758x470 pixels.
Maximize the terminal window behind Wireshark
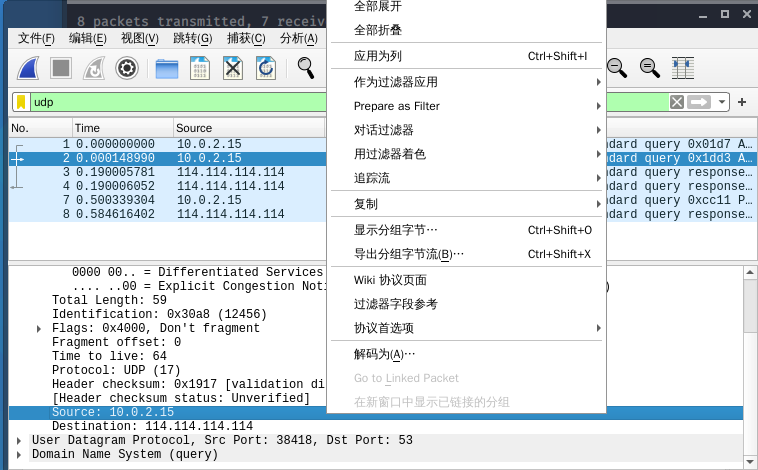(725, 15)
